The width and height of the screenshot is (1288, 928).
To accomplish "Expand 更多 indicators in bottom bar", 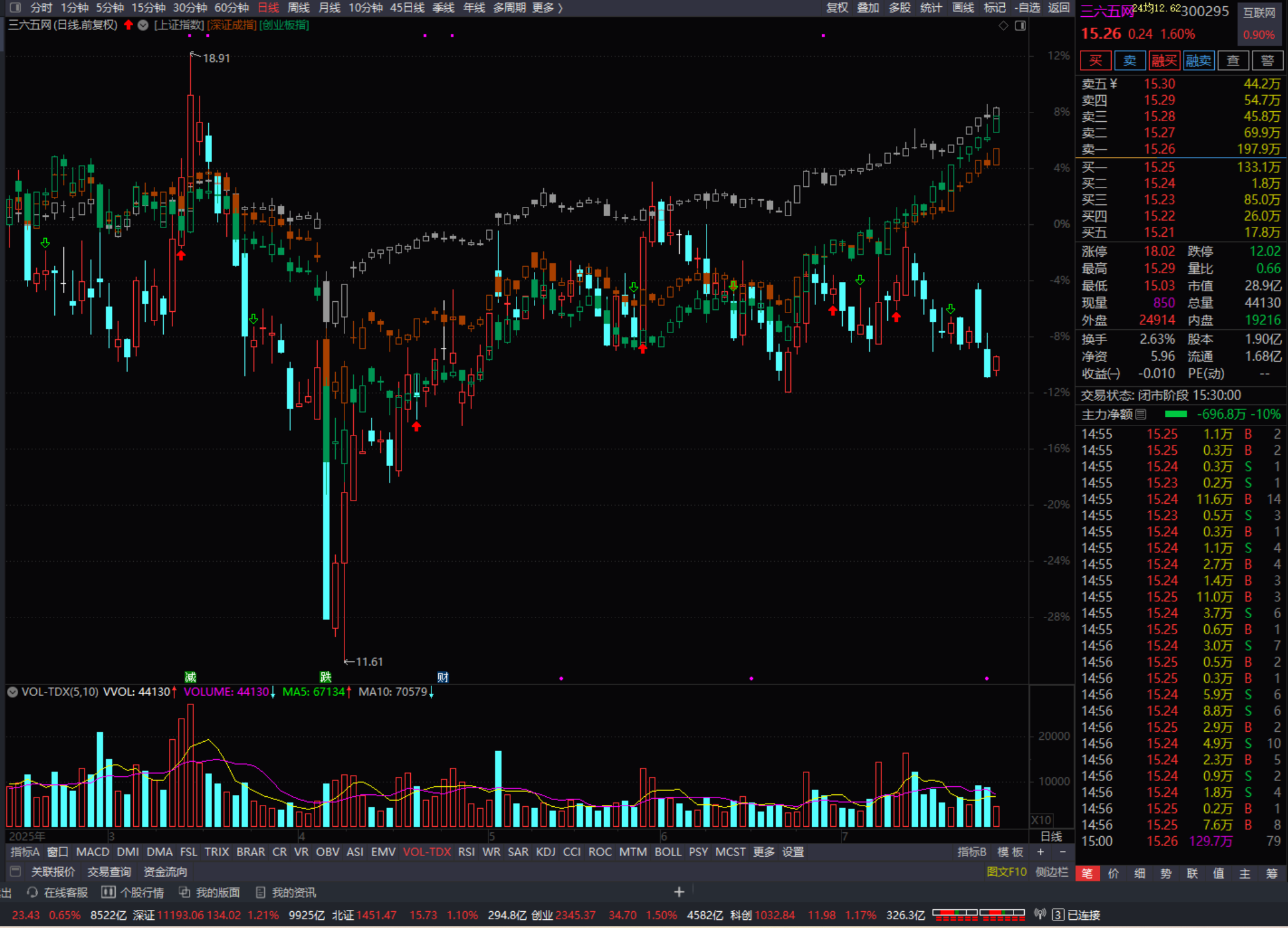I will 764,852.
